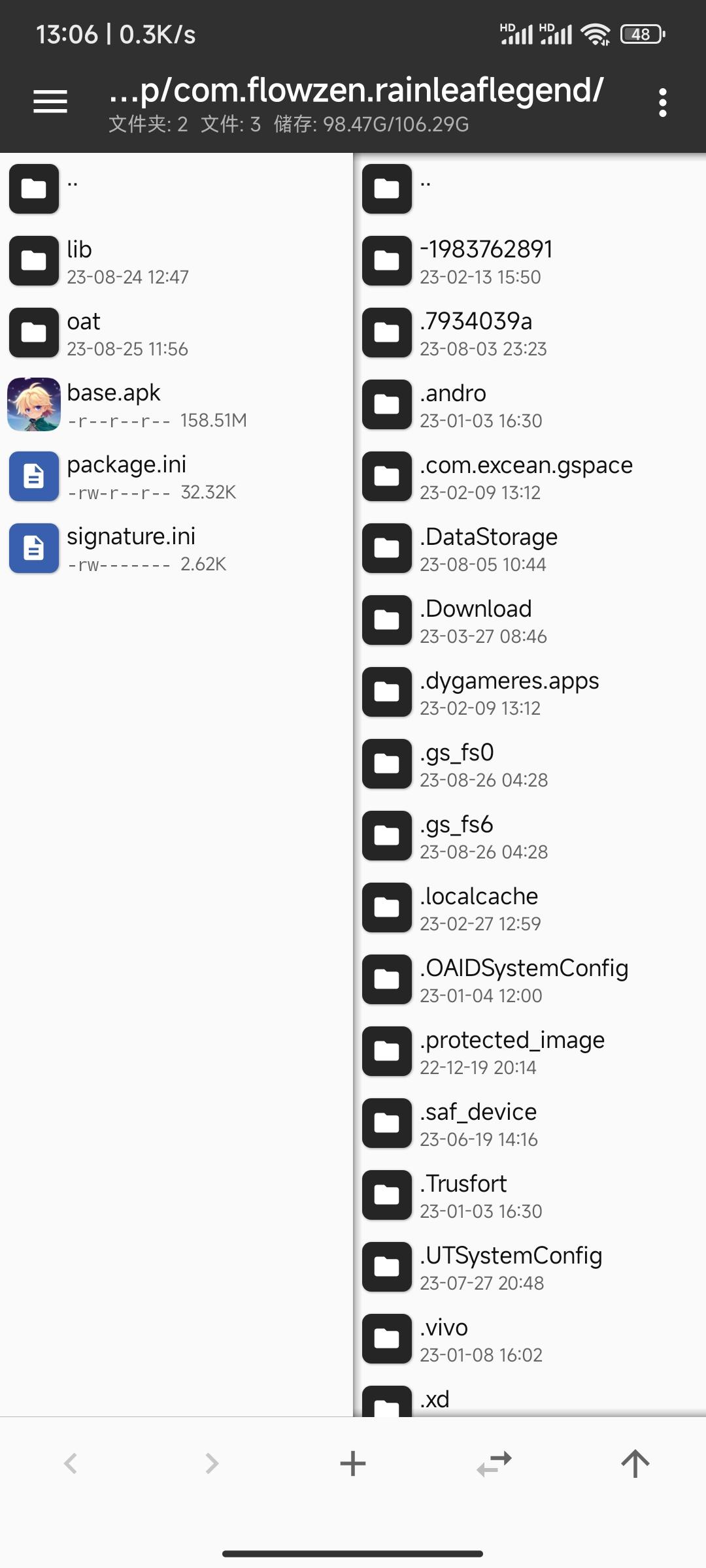Open the lib folder
The height and width of the screenshot is (1568, 706).
pyautogui.click(x=176, y=261)
